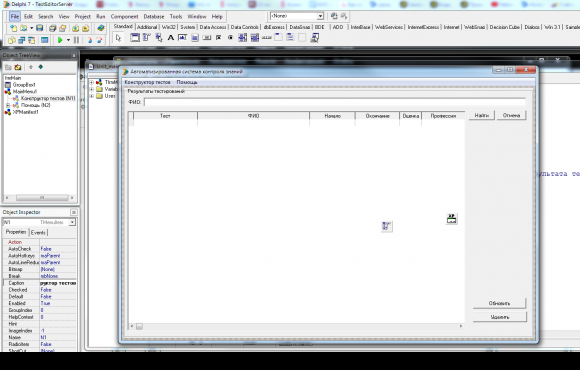Viewport: 580px width, 370px height.
Task: Click the Pause program toolbar icon
Action: 76,40
